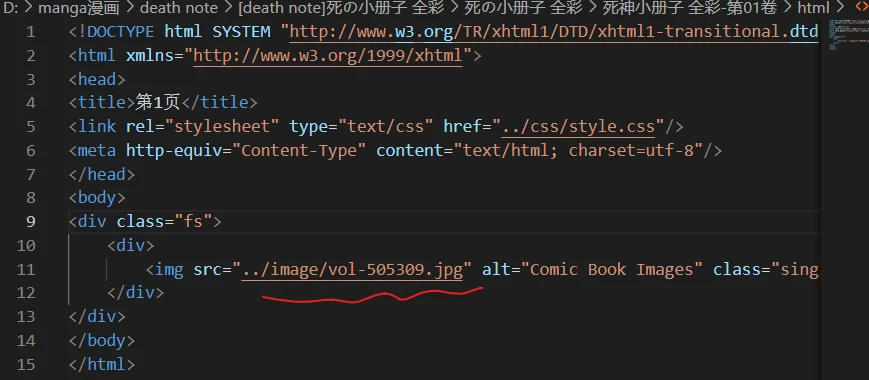Viewport: 869px width, 380px height.
Task: Click the img tag name on line 11
Action: [x=169, y=270]
